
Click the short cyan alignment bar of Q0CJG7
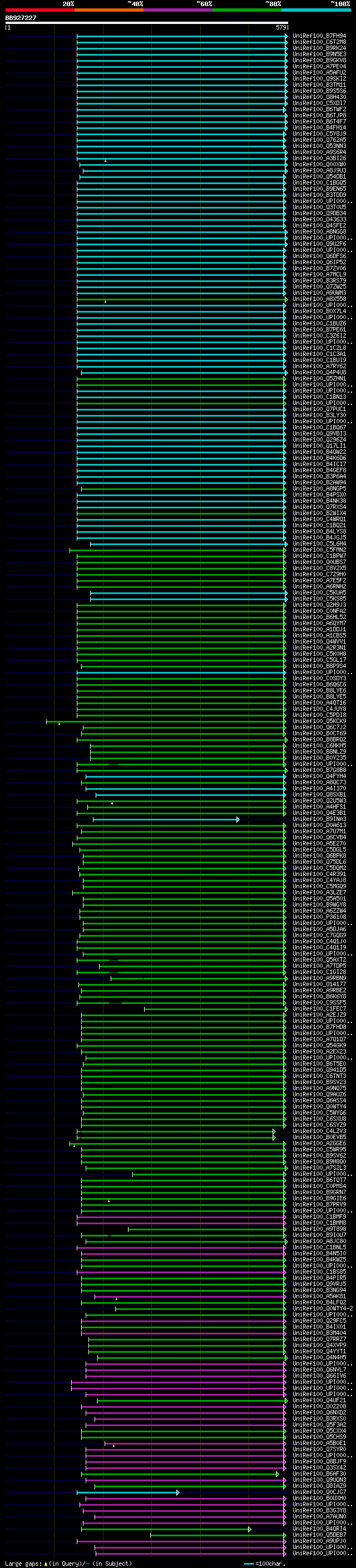pos(128,1492)
